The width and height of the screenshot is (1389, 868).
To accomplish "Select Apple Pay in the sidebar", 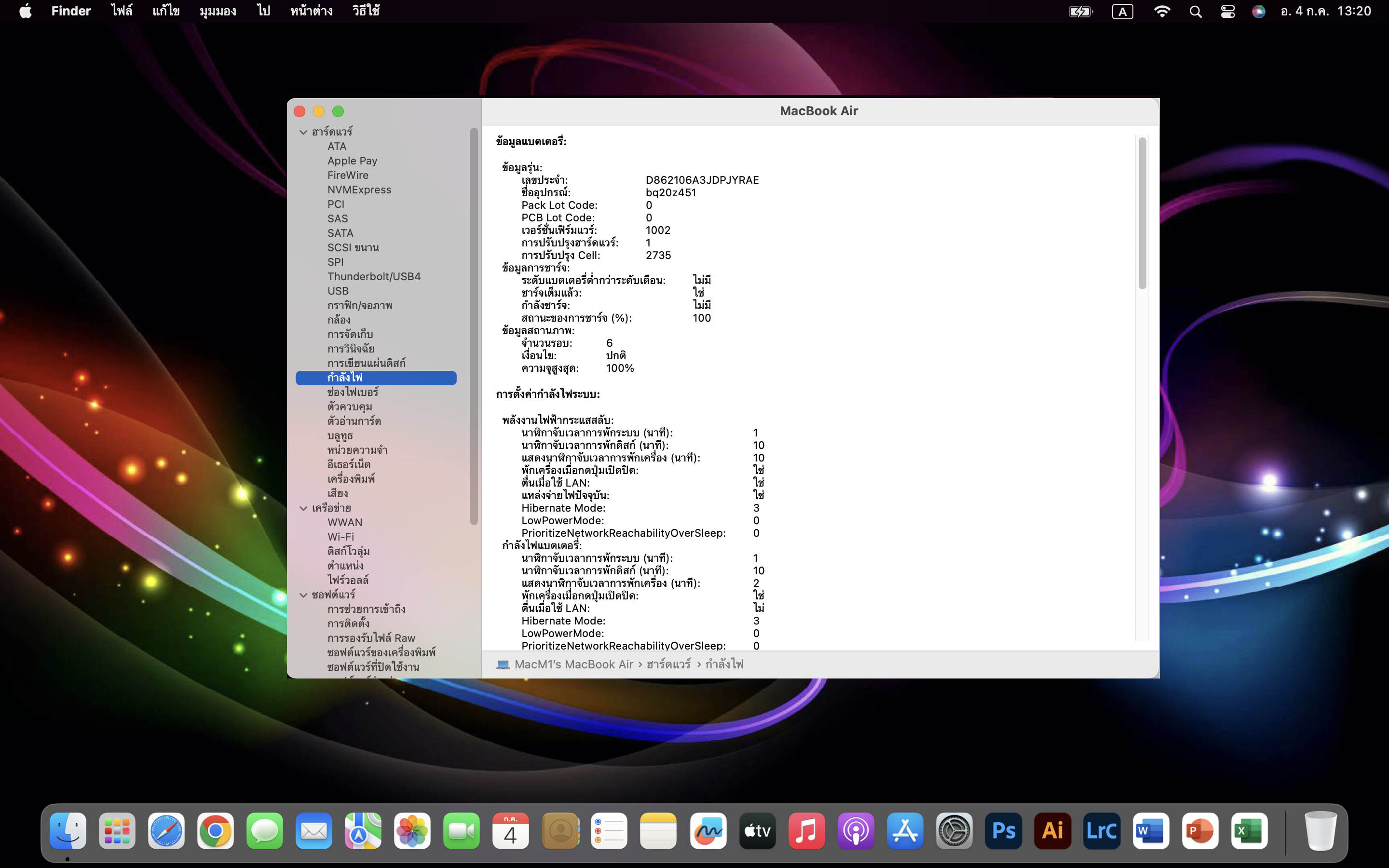I will coord(353,161).
